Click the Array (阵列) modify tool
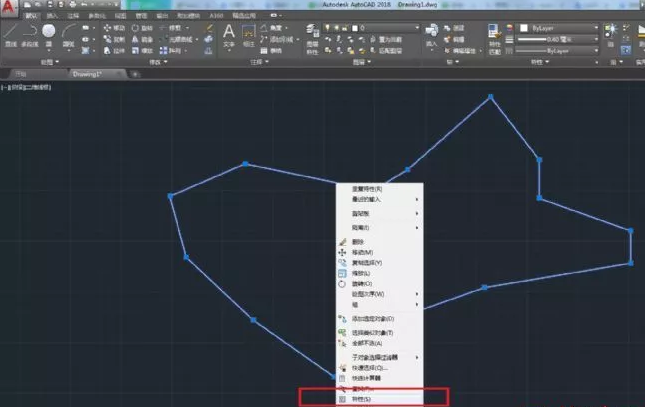The image size is (645, 407). click(x=172, y=51)
